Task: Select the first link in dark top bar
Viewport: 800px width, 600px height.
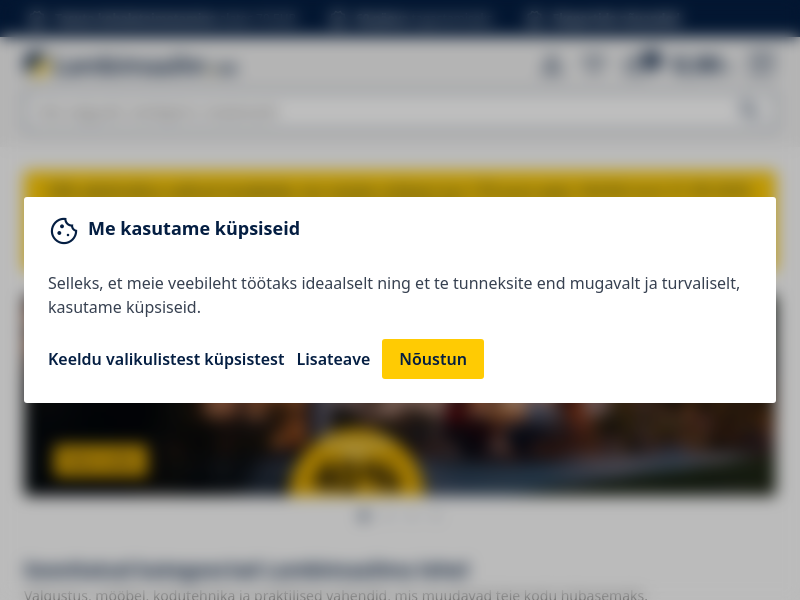Action: pyautogui.click(x=162, y=18)
